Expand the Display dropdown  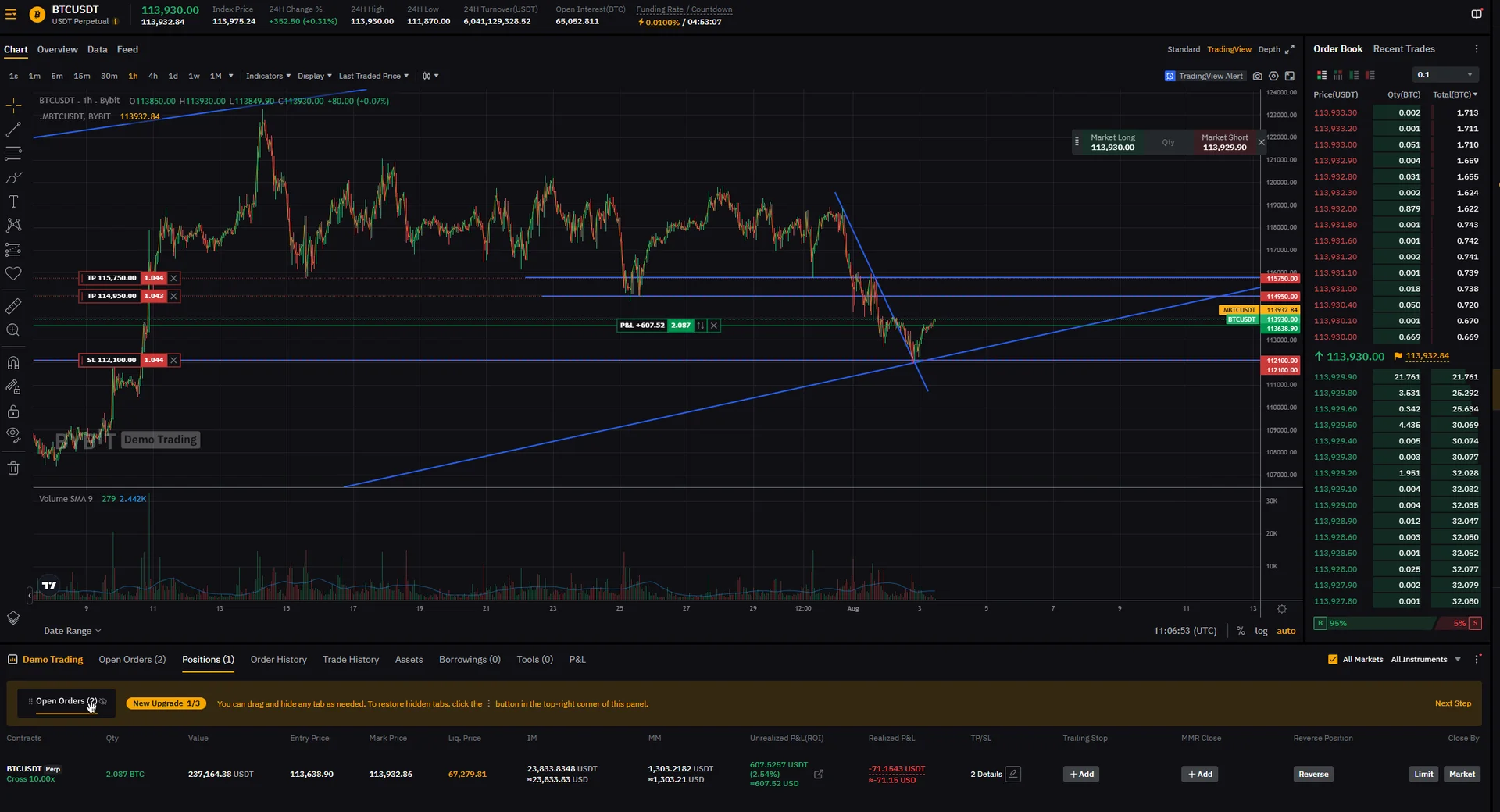coord(314,76)
